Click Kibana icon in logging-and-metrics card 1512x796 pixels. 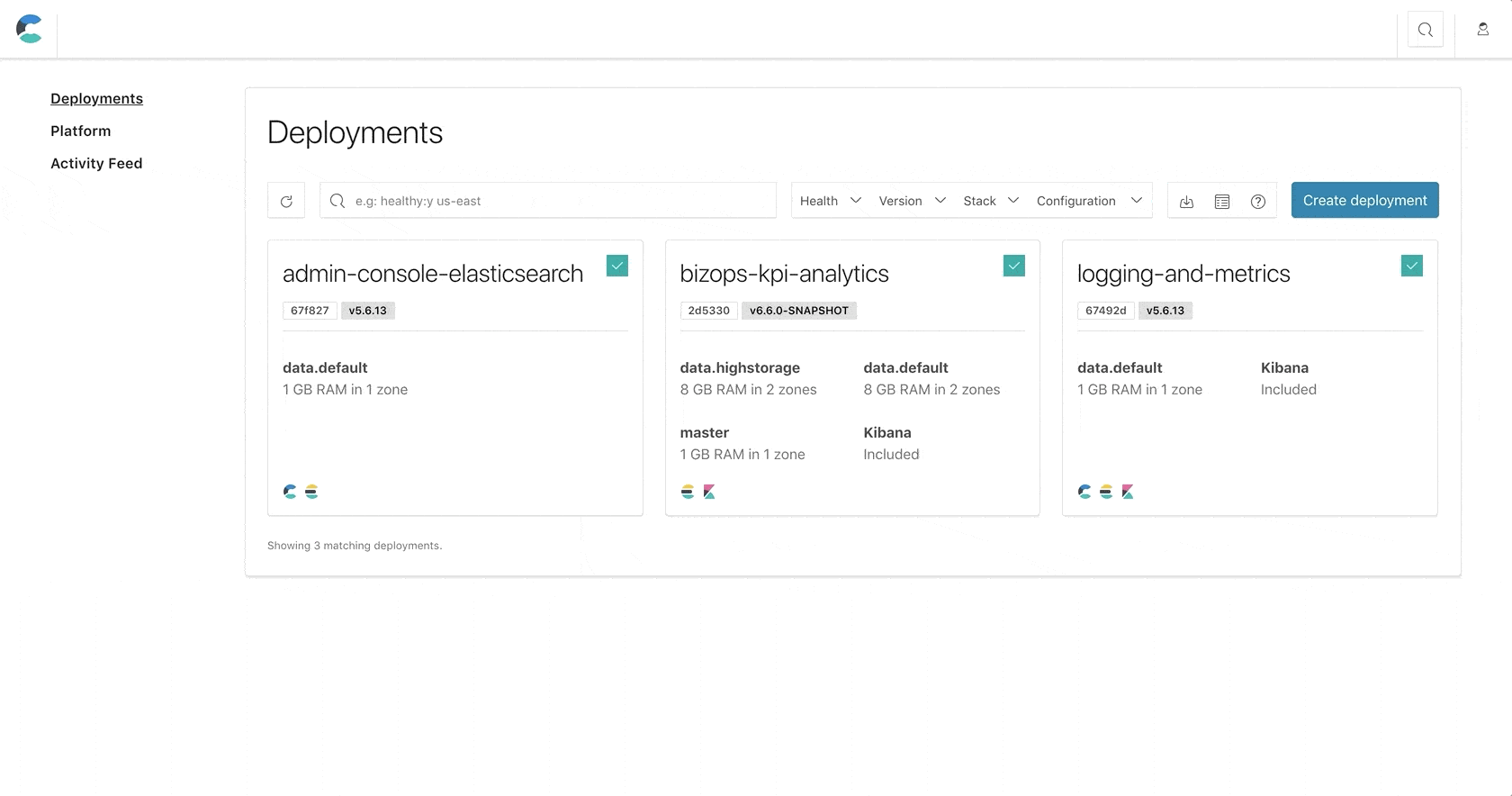tap(1128, 492)
